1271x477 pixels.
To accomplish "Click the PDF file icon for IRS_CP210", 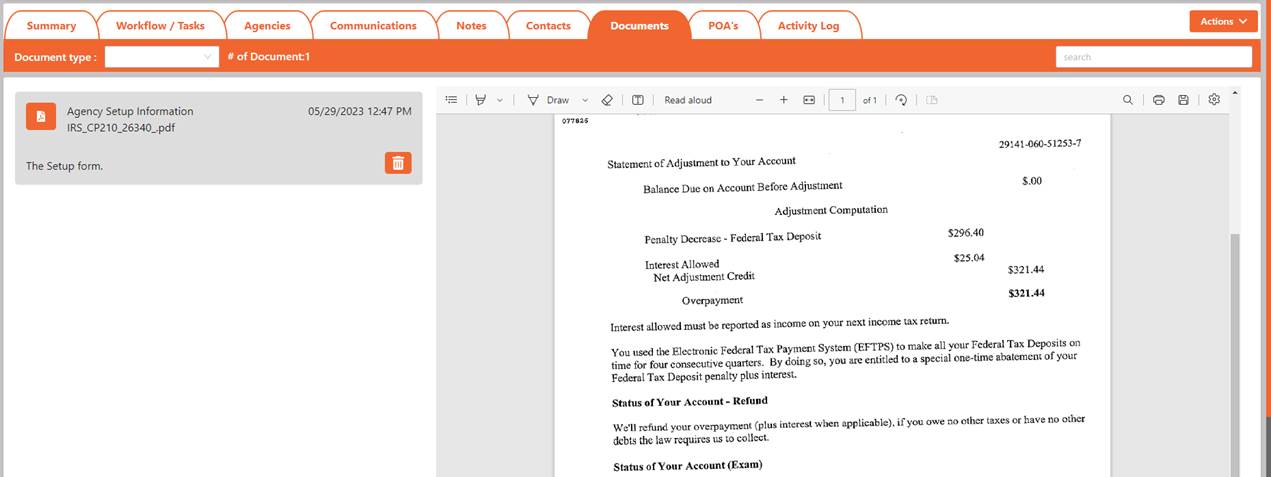I will 40,116.
